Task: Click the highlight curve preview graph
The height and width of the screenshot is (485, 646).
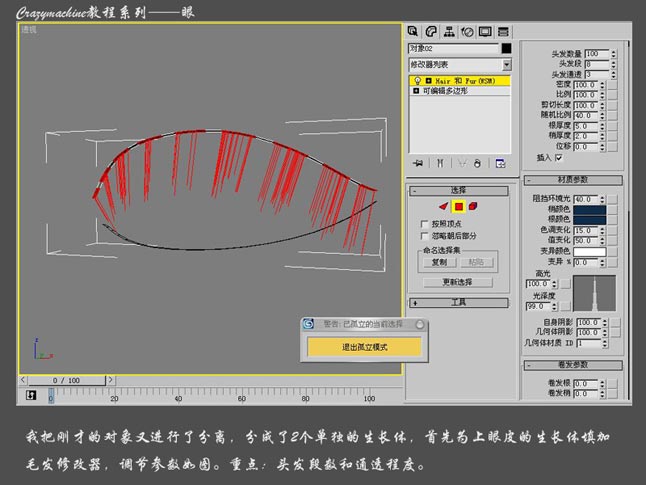Action: click(x=595, y=293)
